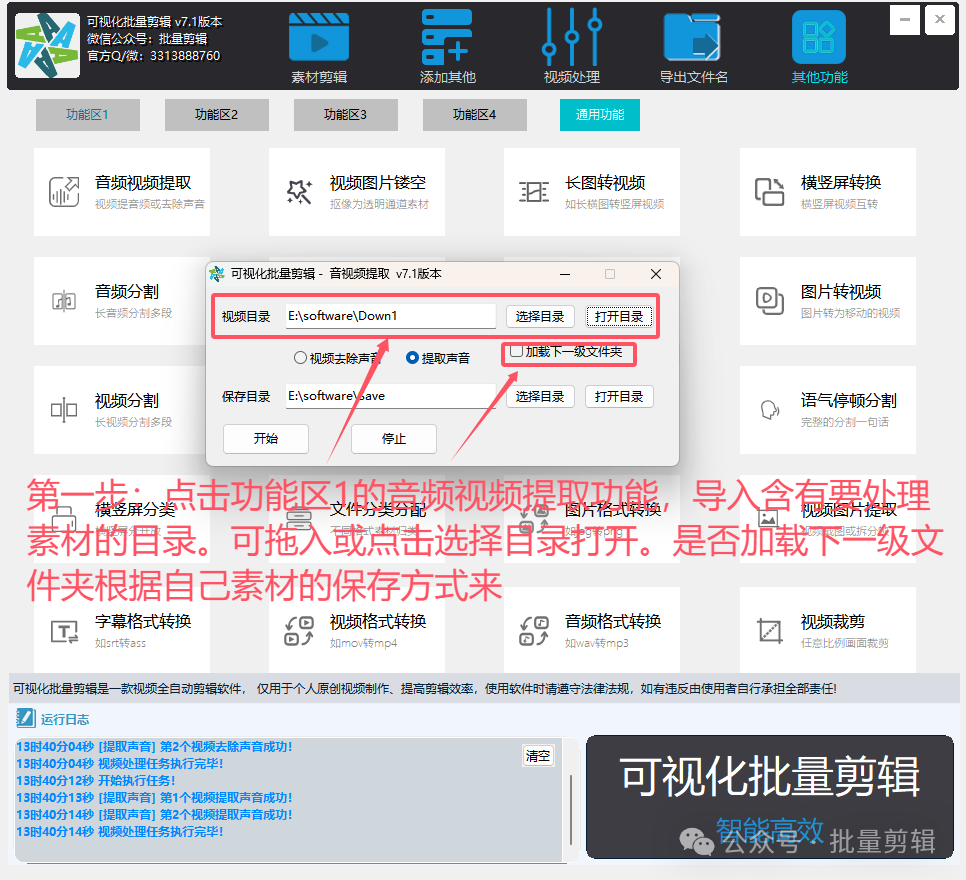Close the 音视频提取 dialog window
The image size is (966, 880).
pos(656,274)
